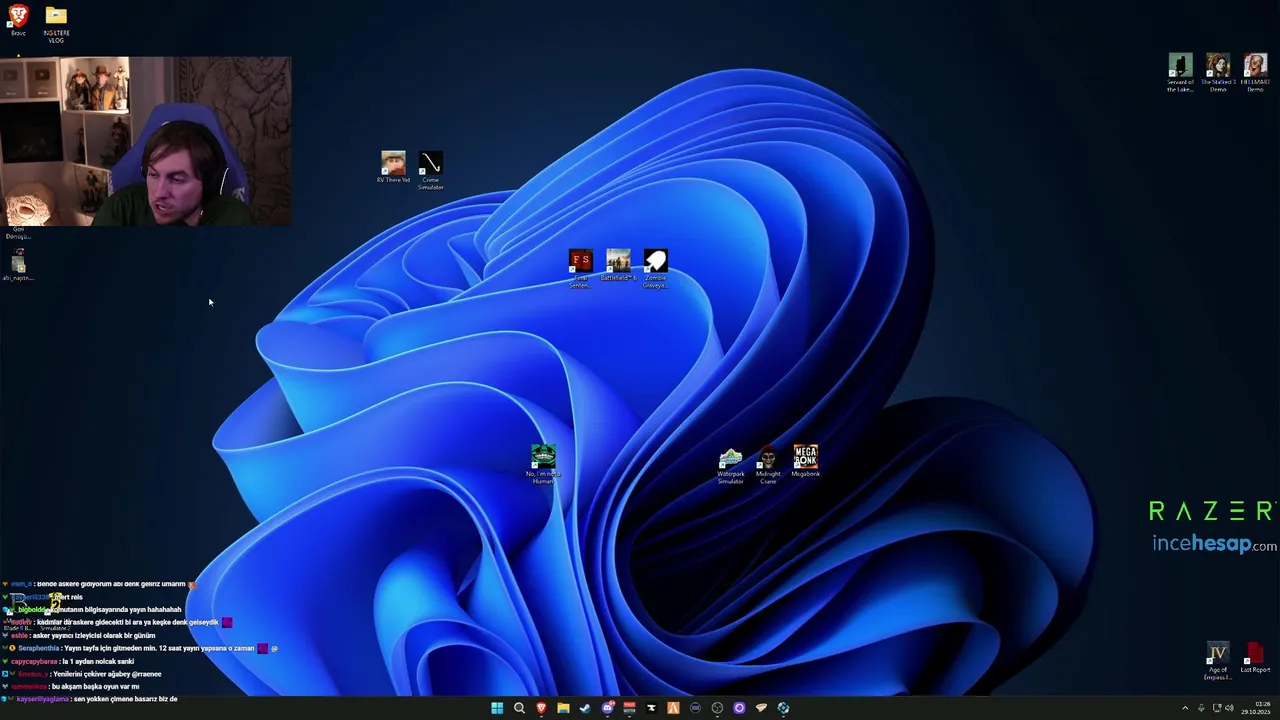The width and height of the screenshot is (1280, 720).
Task: Open Servant of the Lake shortcut
Action: [x=1180, y=73]
